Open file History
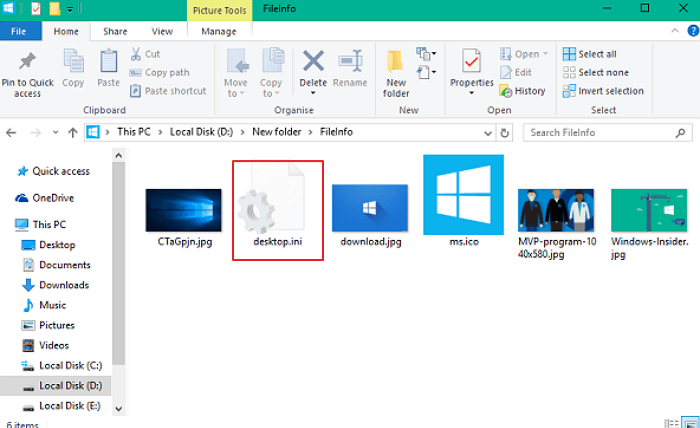This screenshot has width=700, height=428. point(522,91)
